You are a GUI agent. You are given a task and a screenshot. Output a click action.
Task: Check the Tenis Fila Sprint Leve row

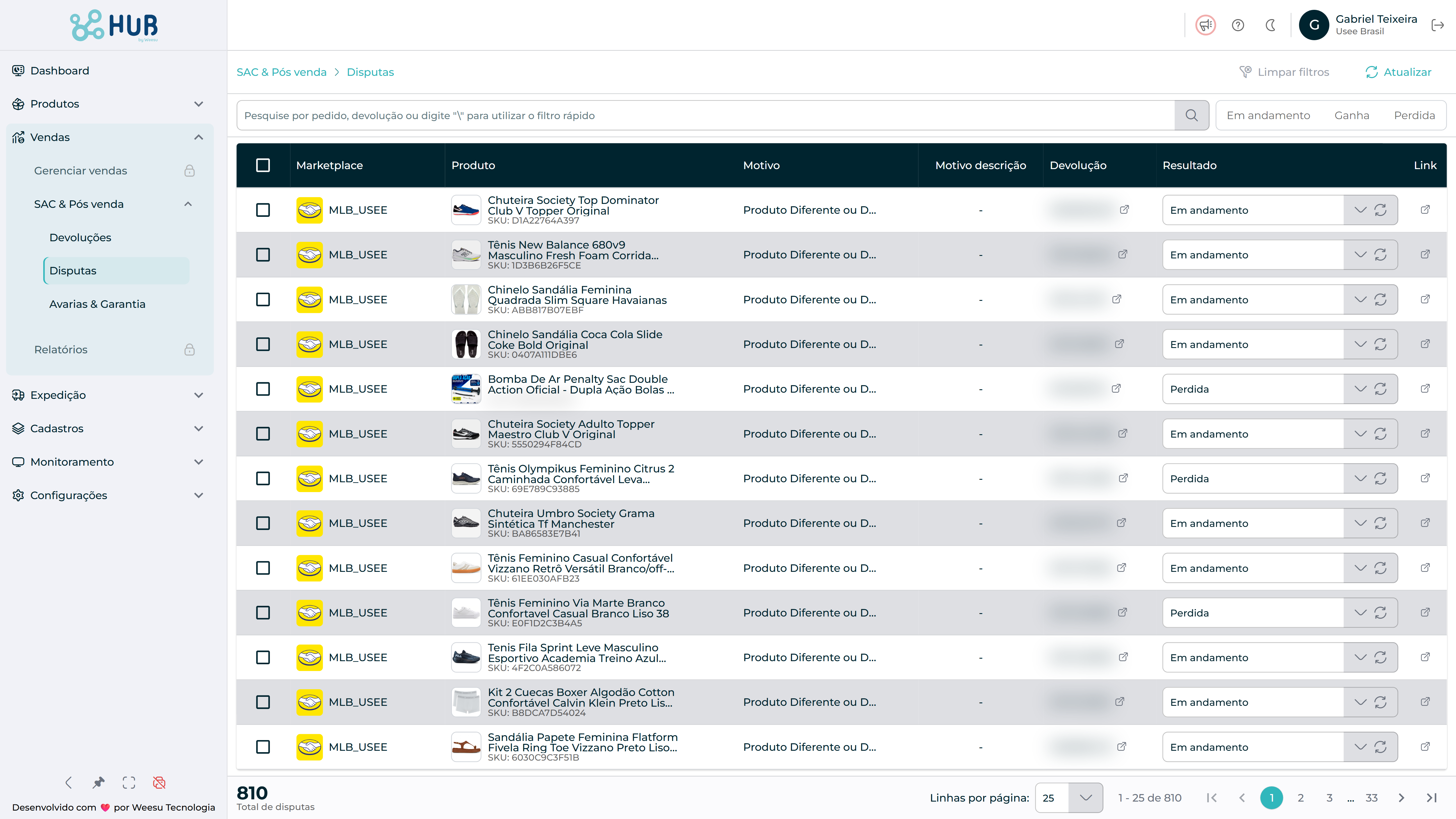click(263, 657)
